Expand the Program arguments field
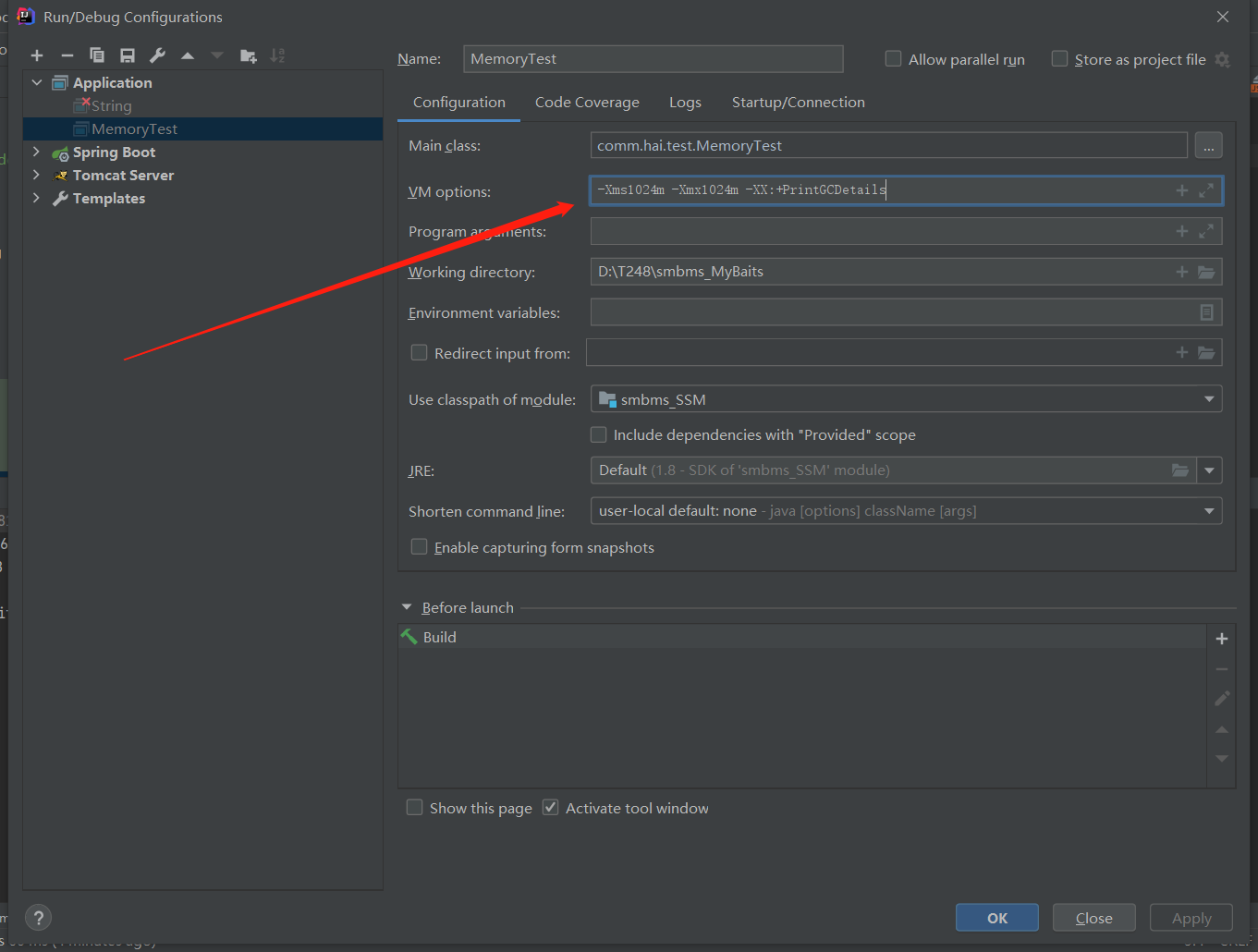1258x952 pixels. 1206,231
